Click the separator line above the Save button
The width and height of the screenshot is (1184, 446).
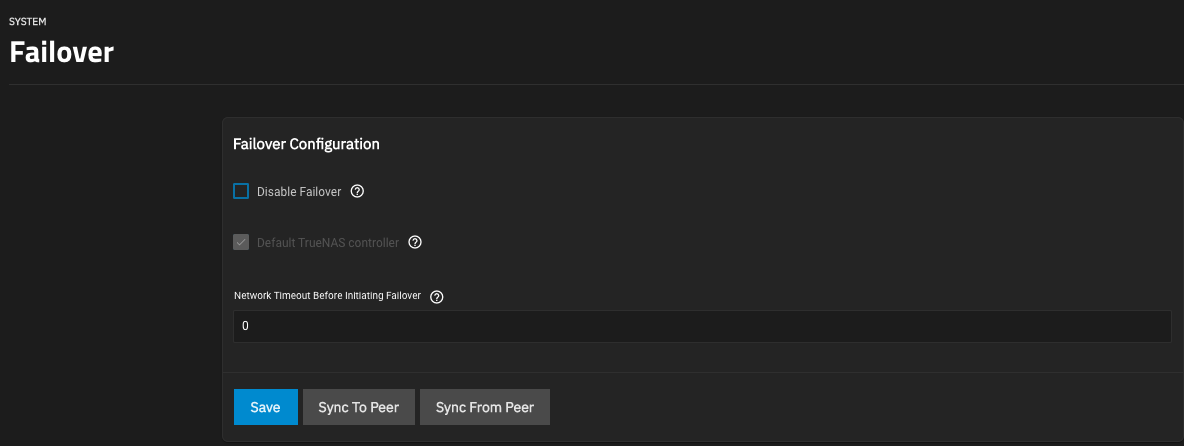(x=700, y=373)
